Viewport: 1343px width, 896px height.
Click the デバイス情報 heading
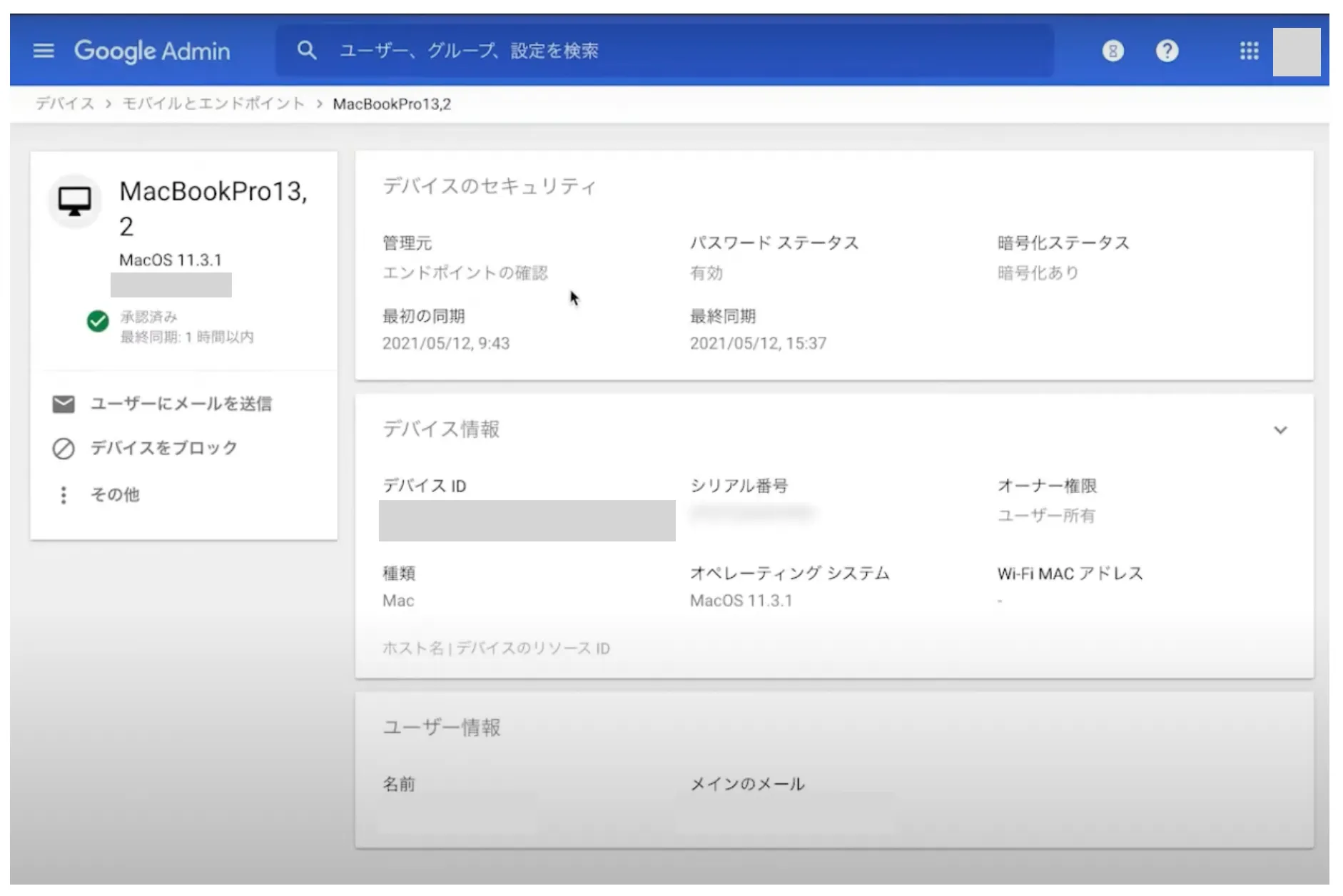point(441,429)
